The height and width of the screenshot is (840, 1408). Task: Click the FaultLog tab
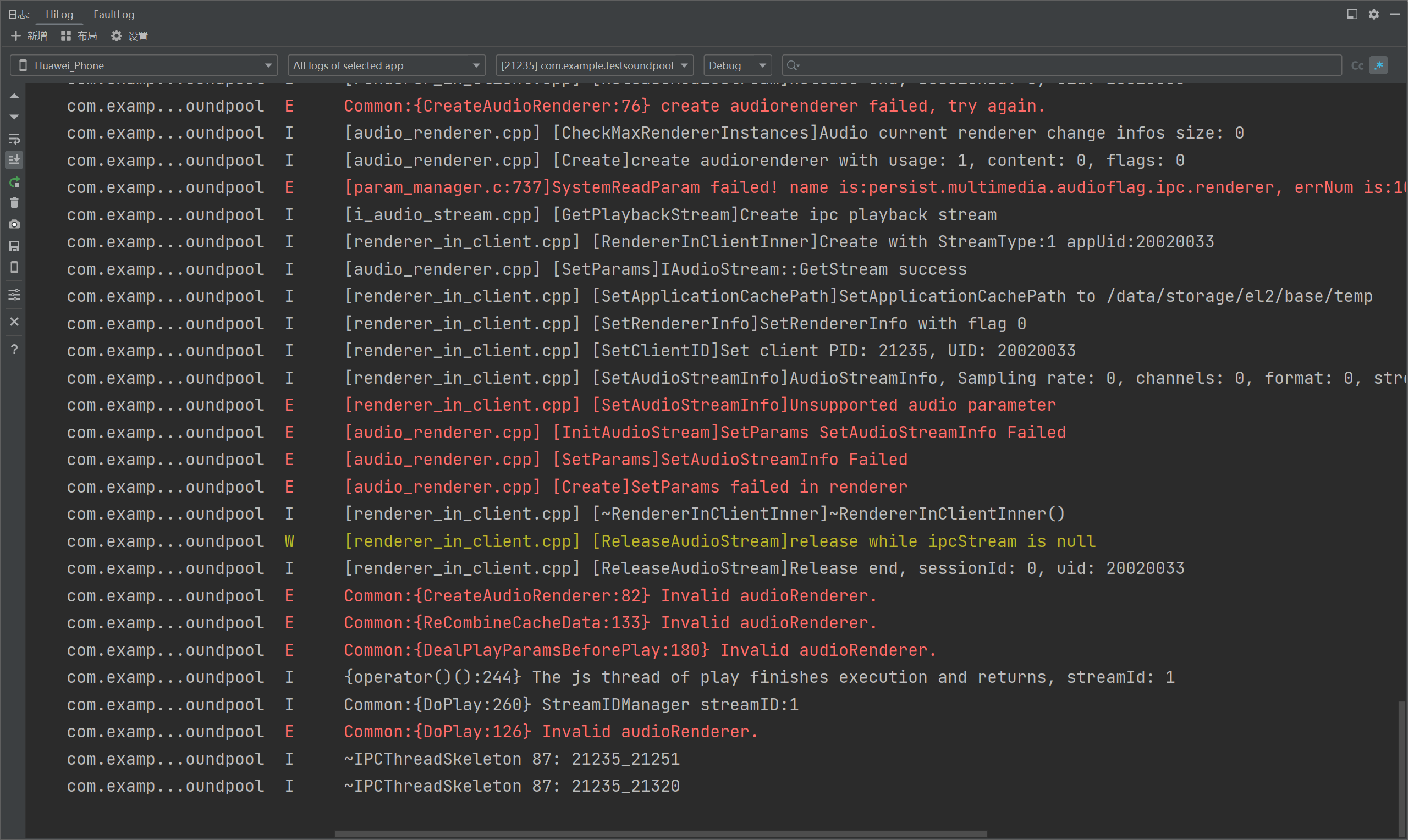(113, 14)
